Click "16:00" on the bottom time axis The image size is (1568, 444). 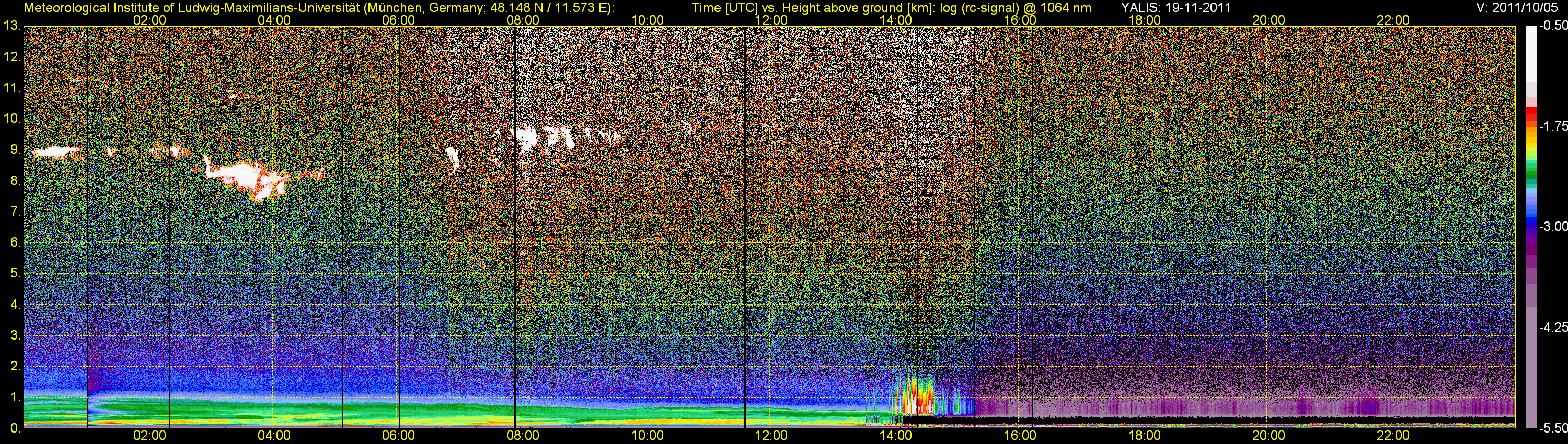tap(1020, 436)
